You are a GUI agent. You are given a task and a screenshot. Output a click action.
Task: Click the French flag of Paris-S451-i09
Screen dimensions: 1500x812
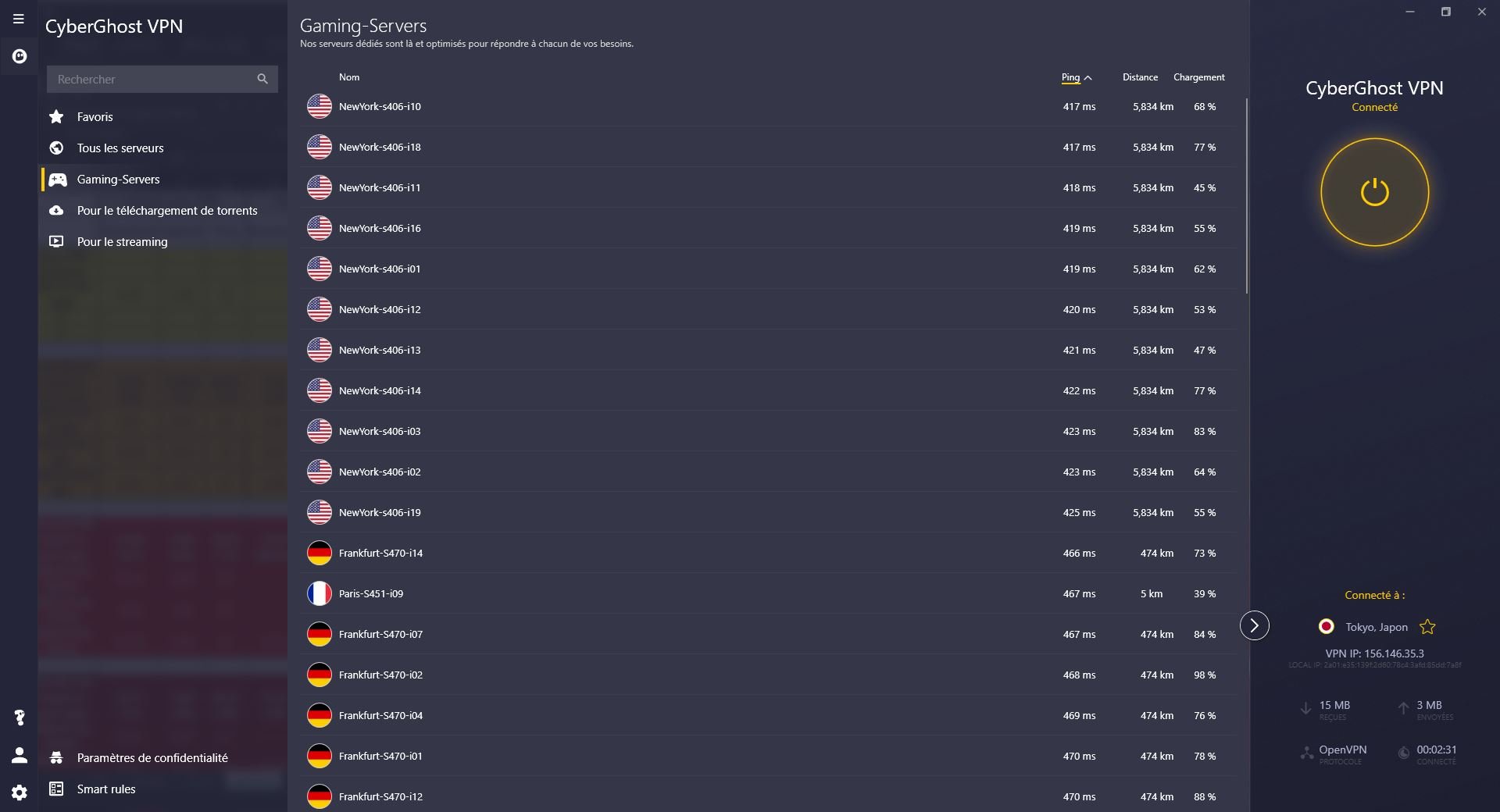[319, 593]
